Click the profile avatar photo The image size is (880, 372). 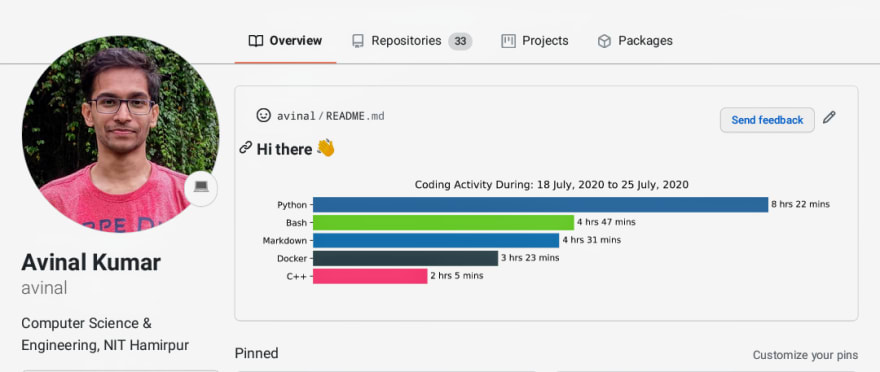[120, 134]
